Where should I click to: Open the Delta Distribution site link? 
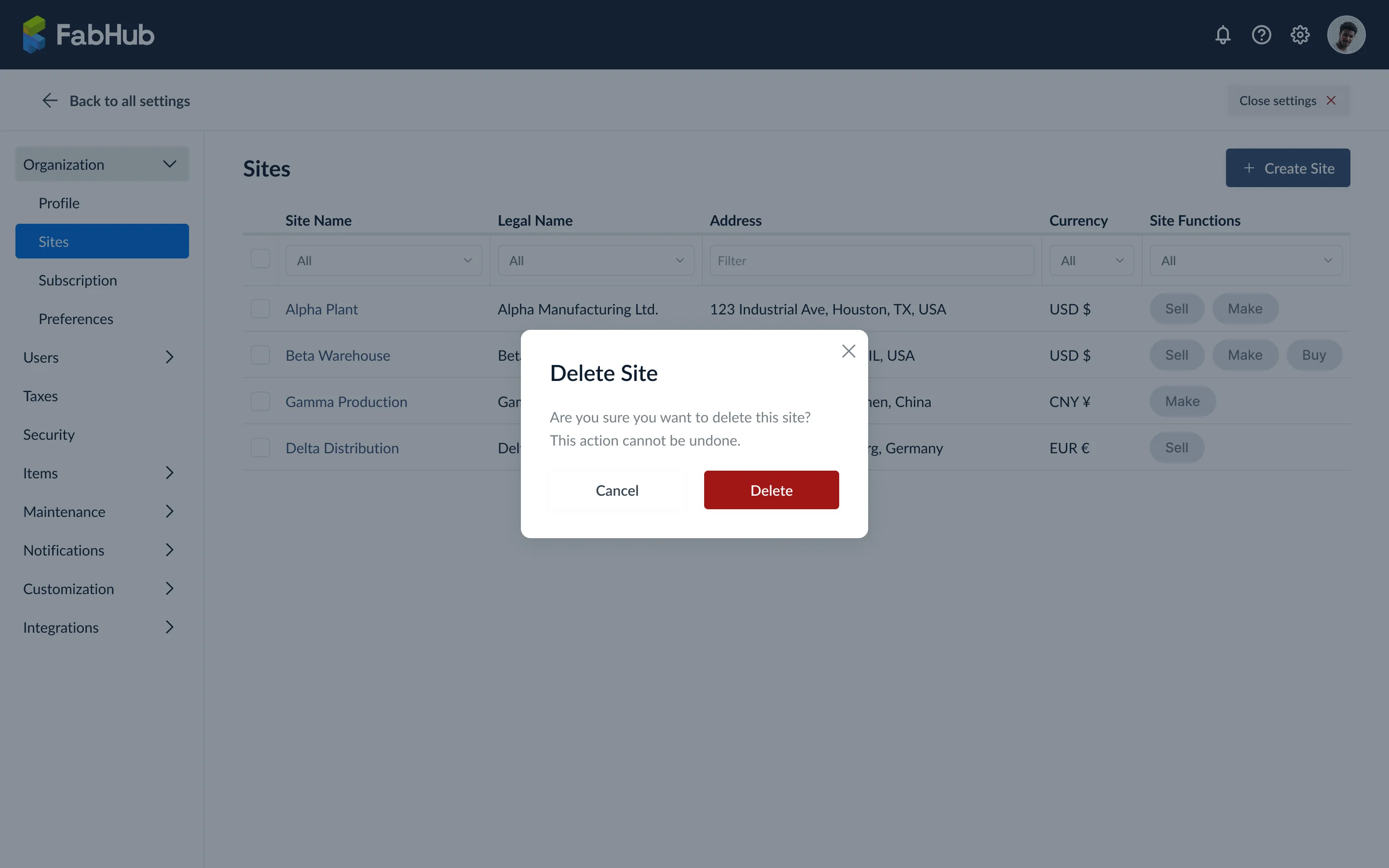[342, 448]
